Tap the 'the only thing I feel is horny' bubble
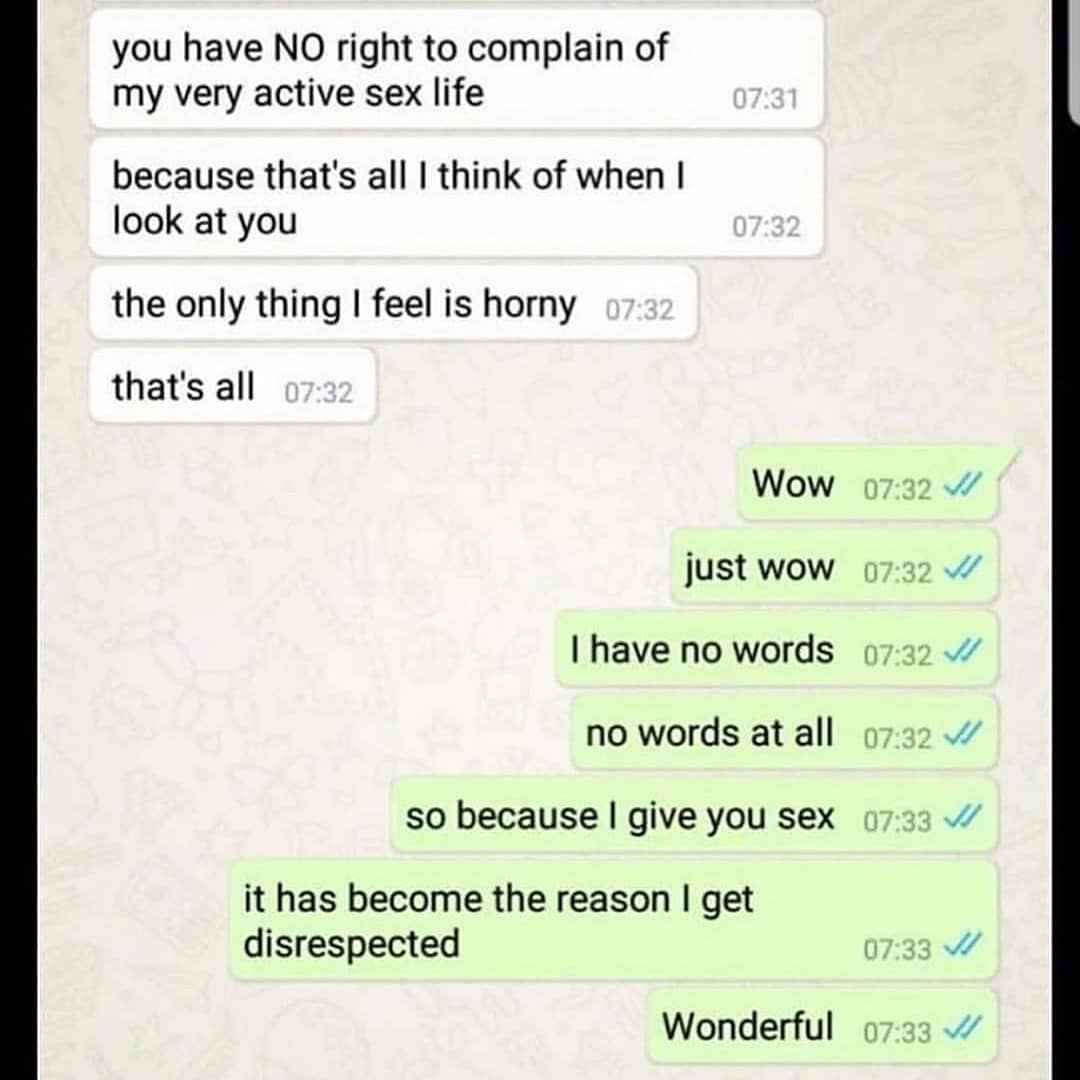 point(393,304)
